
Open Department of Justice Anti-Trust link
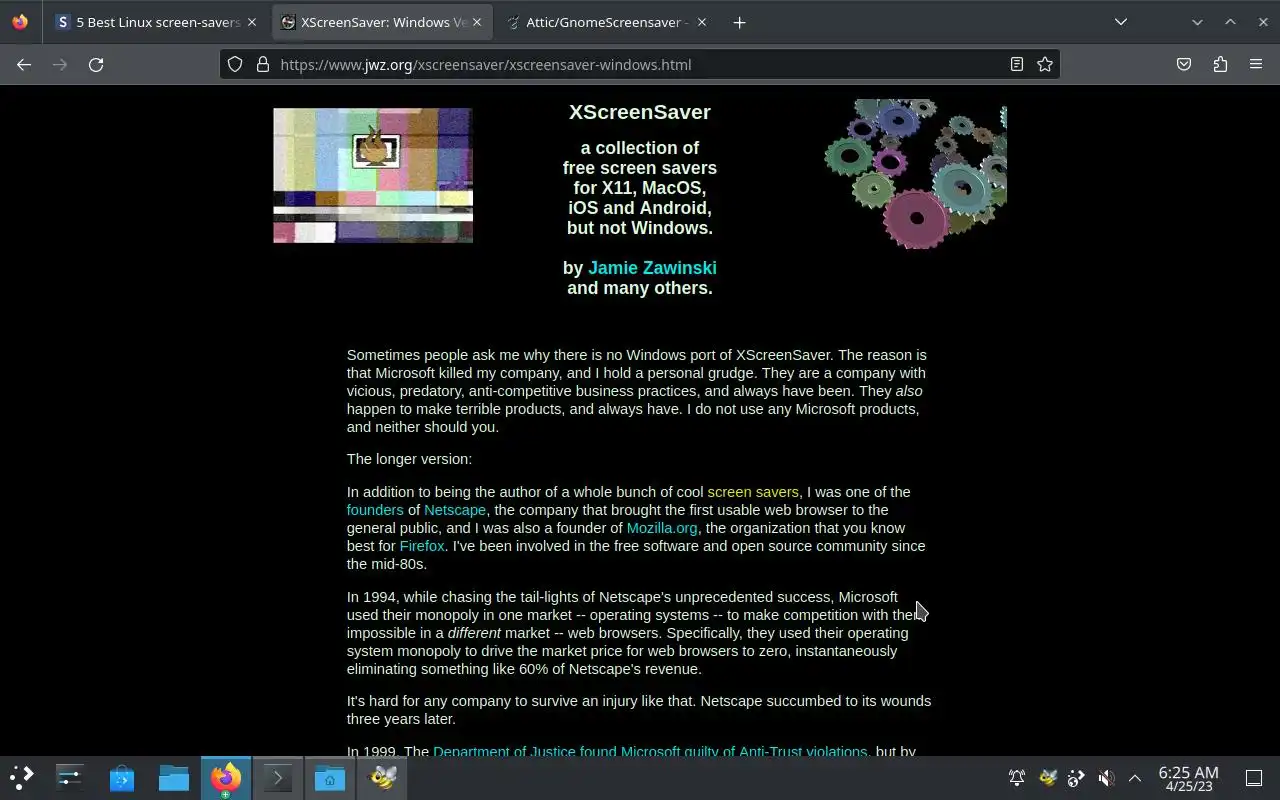click(650, 752)
